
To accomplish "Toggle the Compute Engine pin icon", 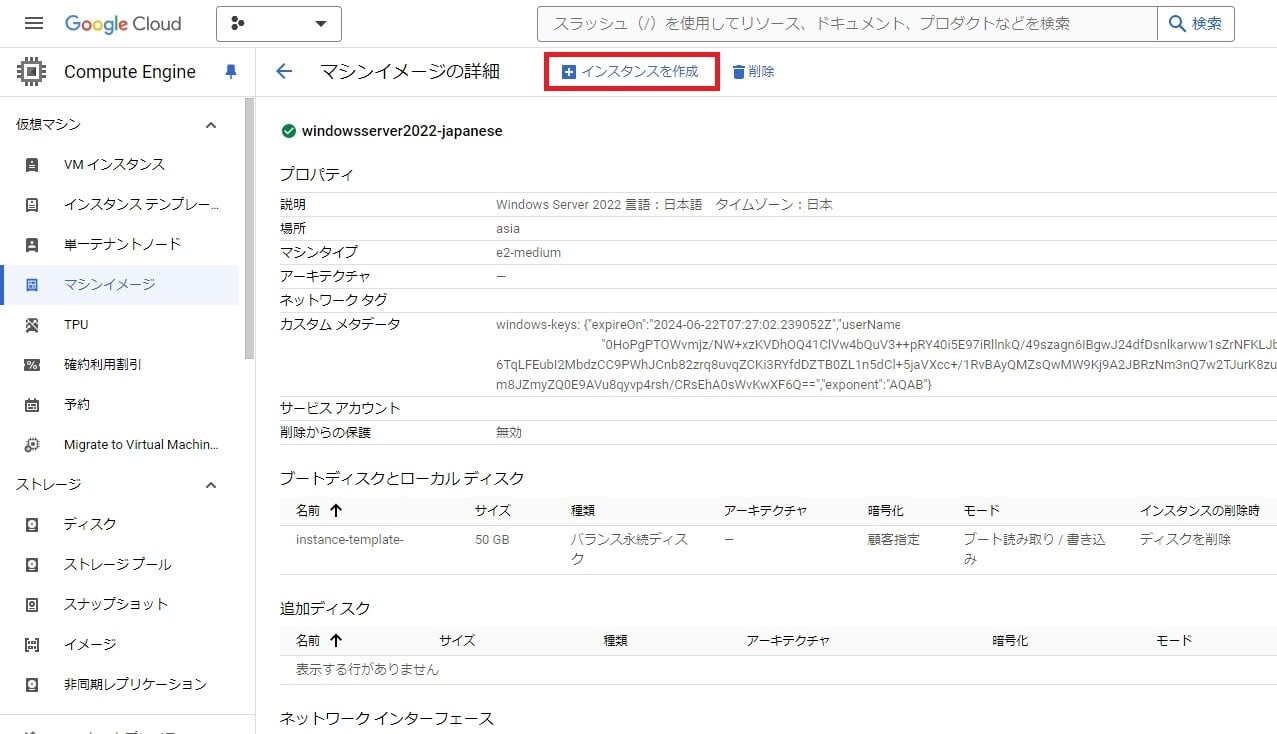I will [231, 72].
